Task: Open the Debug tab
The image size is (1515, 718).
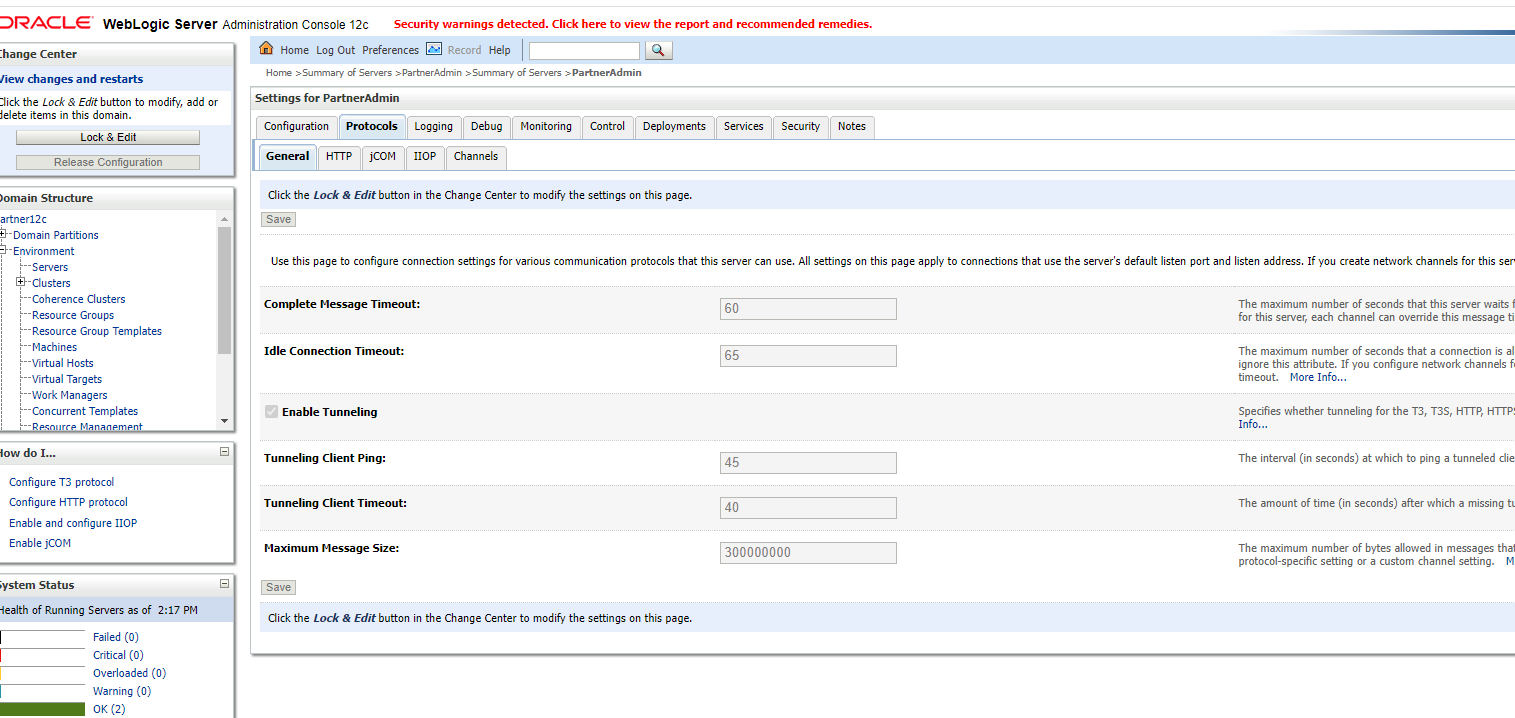Action: (487, 127)
